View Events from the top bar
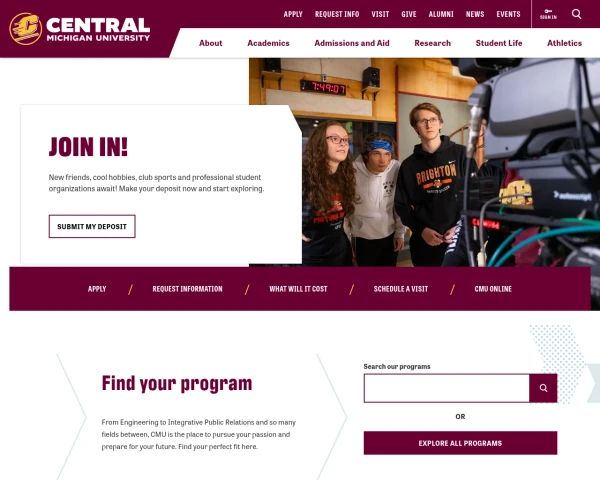The height and width of the screenshot is (480, 600). tap(508, 14)
